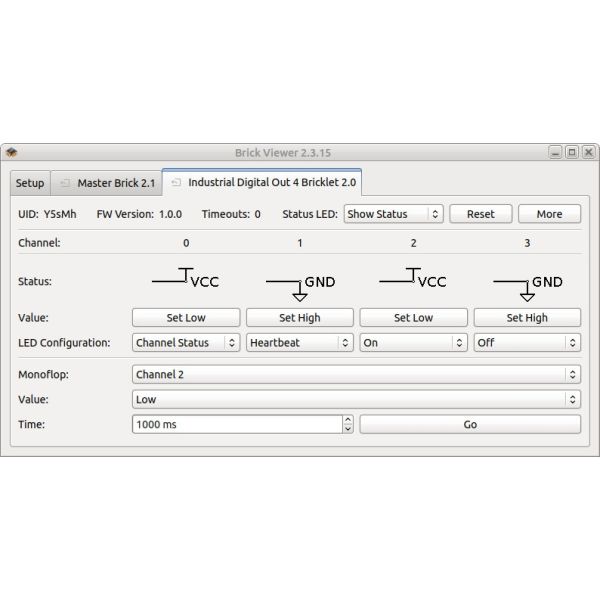This screenshot has height=600, width=600.
Task: Click the Reset button
Action: tap(481, 214)
